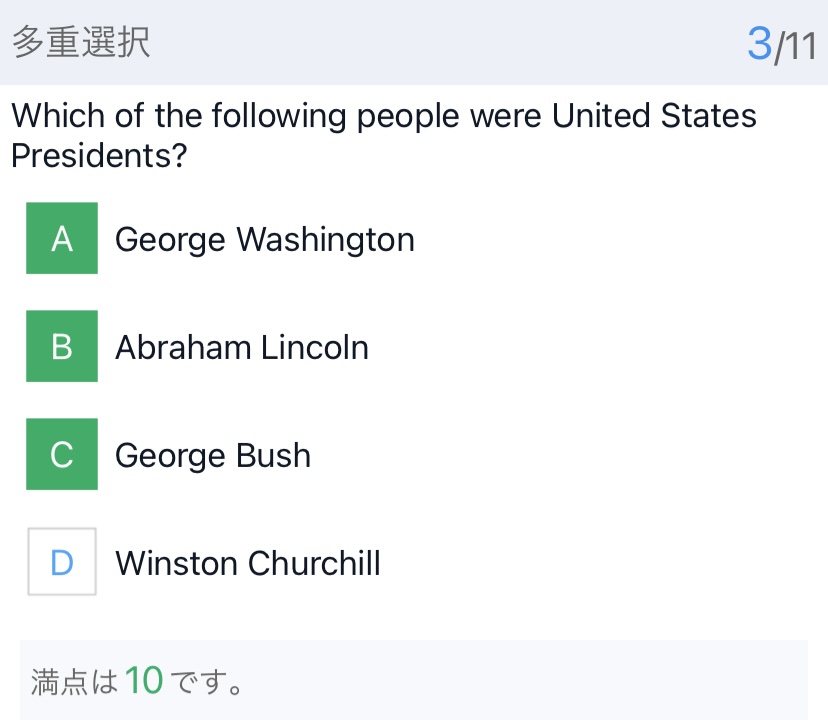
Task: Click the "United States" words in question
Action: click(x=654, y=116)
